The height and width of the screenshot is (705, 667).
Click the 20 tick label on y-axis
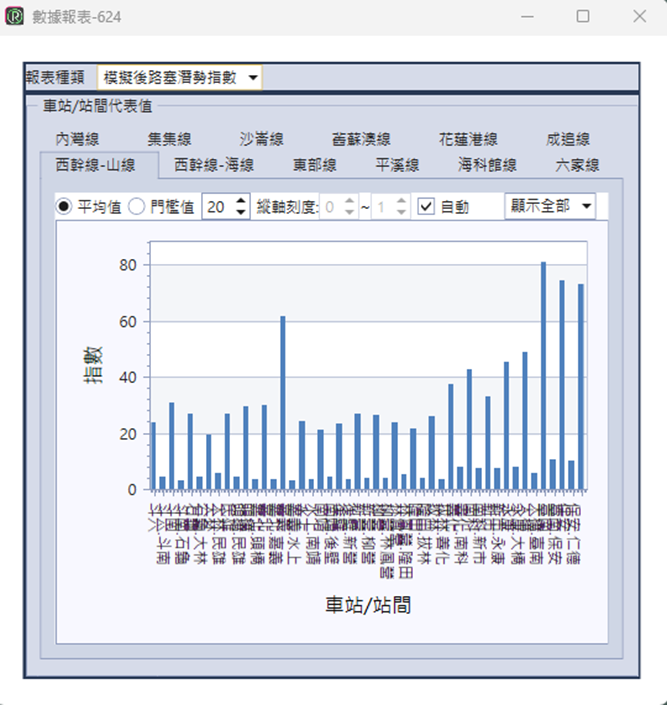tap(128, 434)
